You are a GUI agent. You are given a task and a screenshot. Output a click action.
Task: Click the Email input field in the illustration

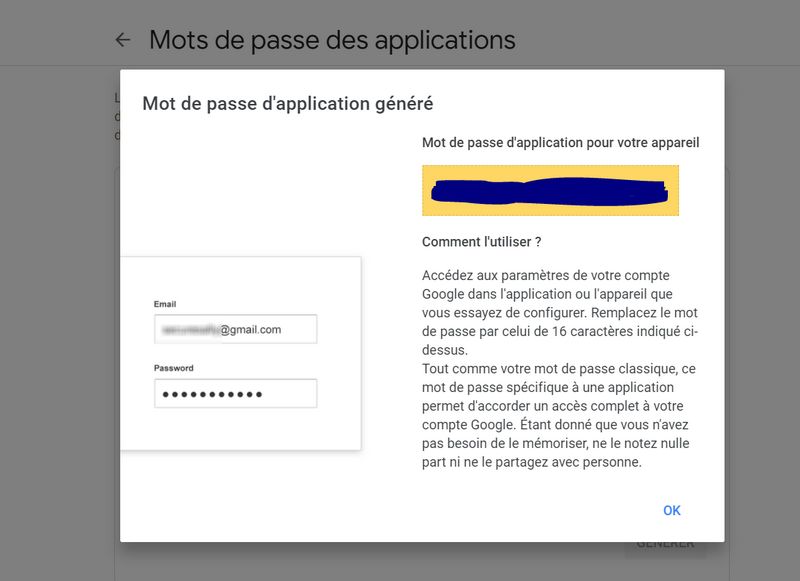236,329
